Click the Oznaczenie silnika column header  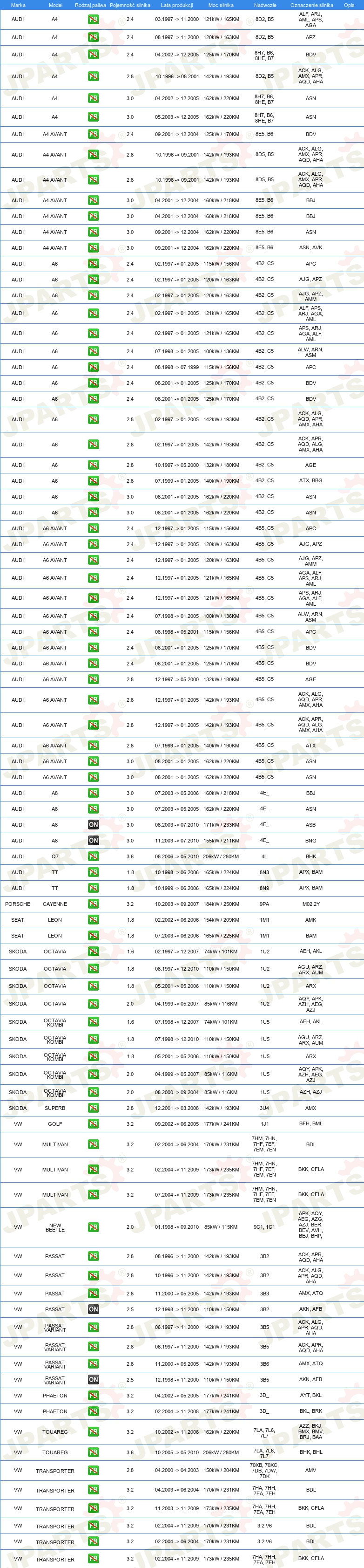[312, 5]
